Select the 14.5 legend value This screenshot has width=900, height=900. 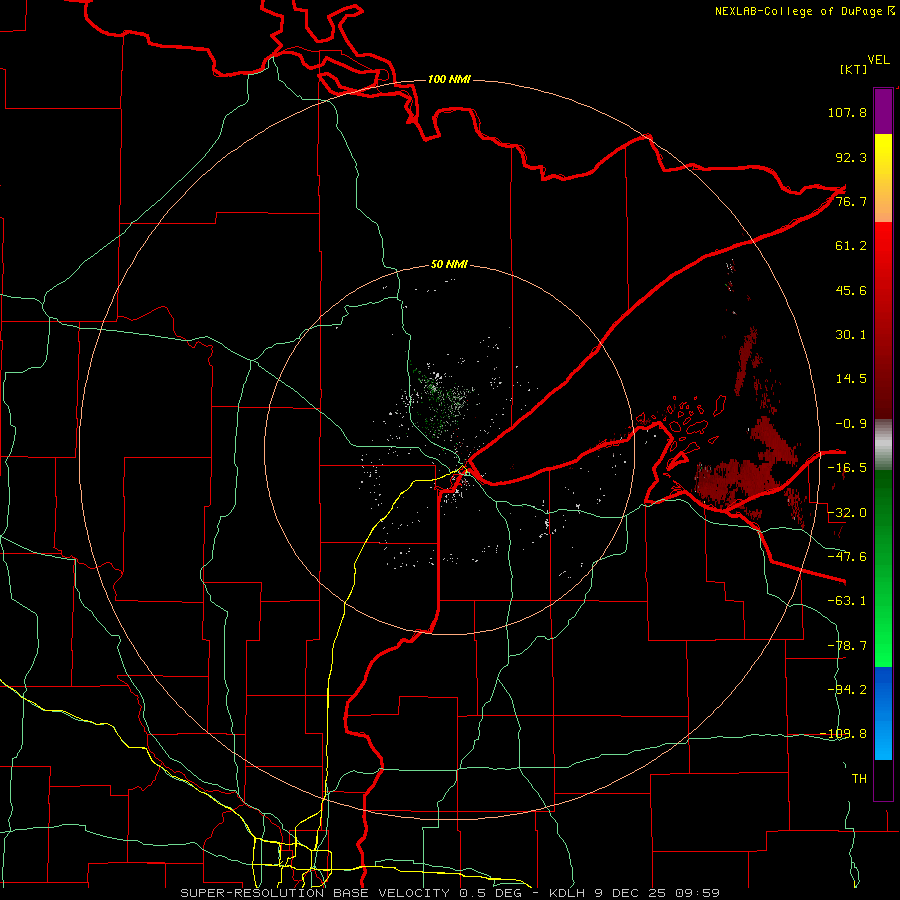pos(851,379)
